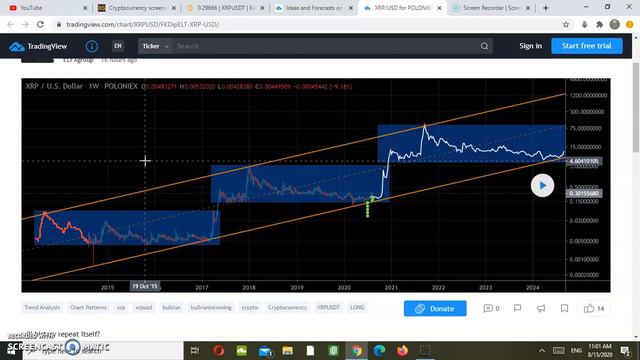Switch to the Cryptocurrency screener tab
640x360 pixels.
[136, 8]
